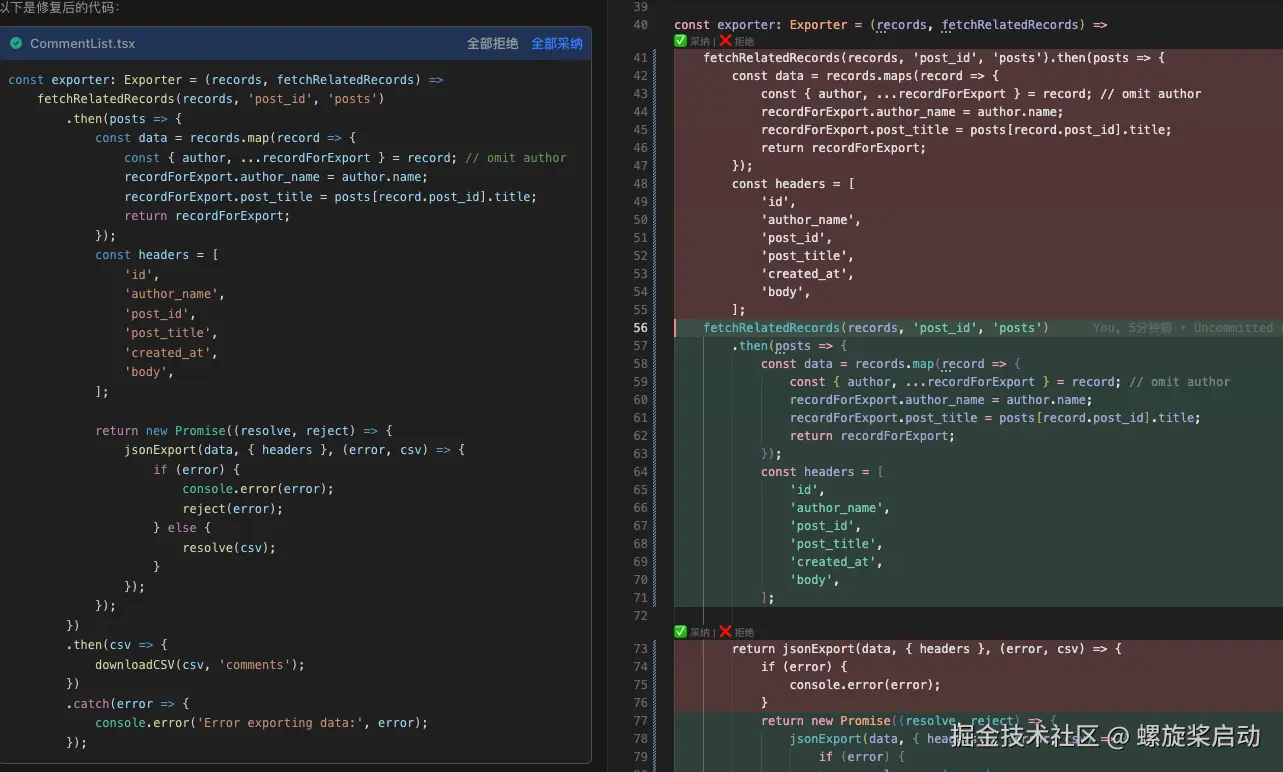This screenshot has height=772, width=1283.
Task: Click 采纳 accept link above editor line 73
Action: tap(699, 632)
